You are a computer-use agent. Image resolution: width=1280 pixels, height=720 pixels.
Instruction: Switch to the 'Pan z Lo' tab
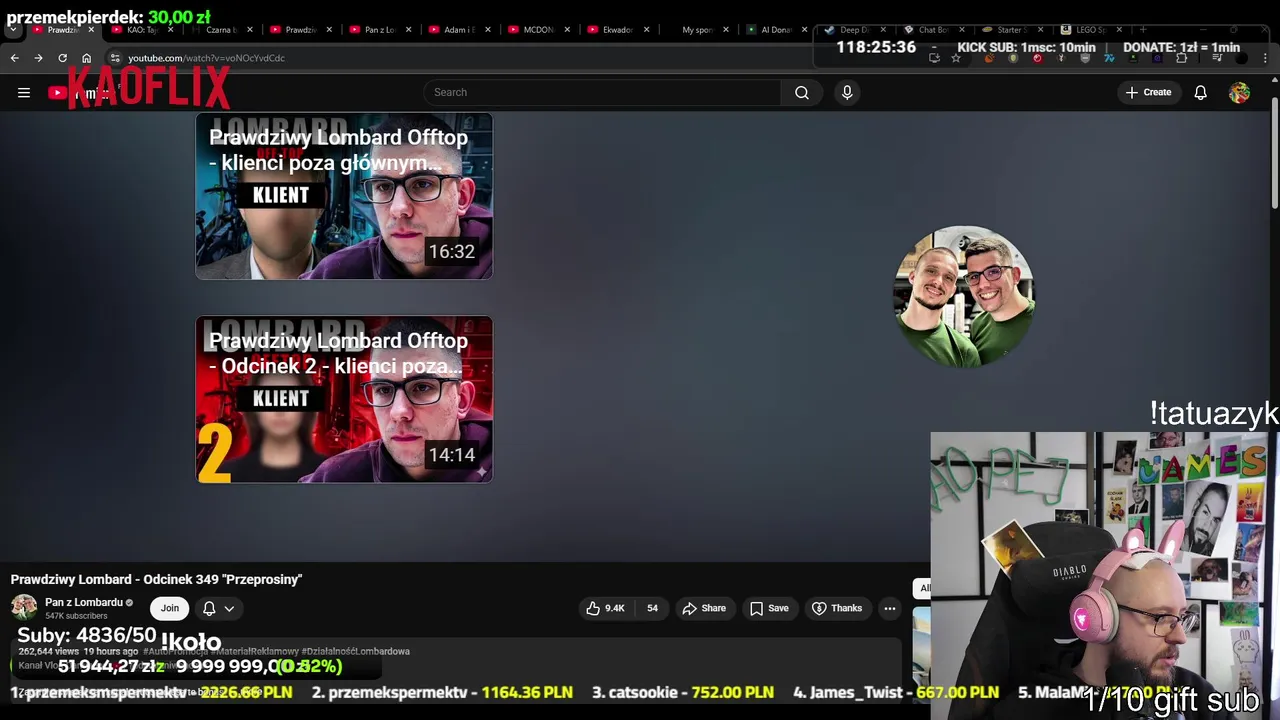point(378,30)
